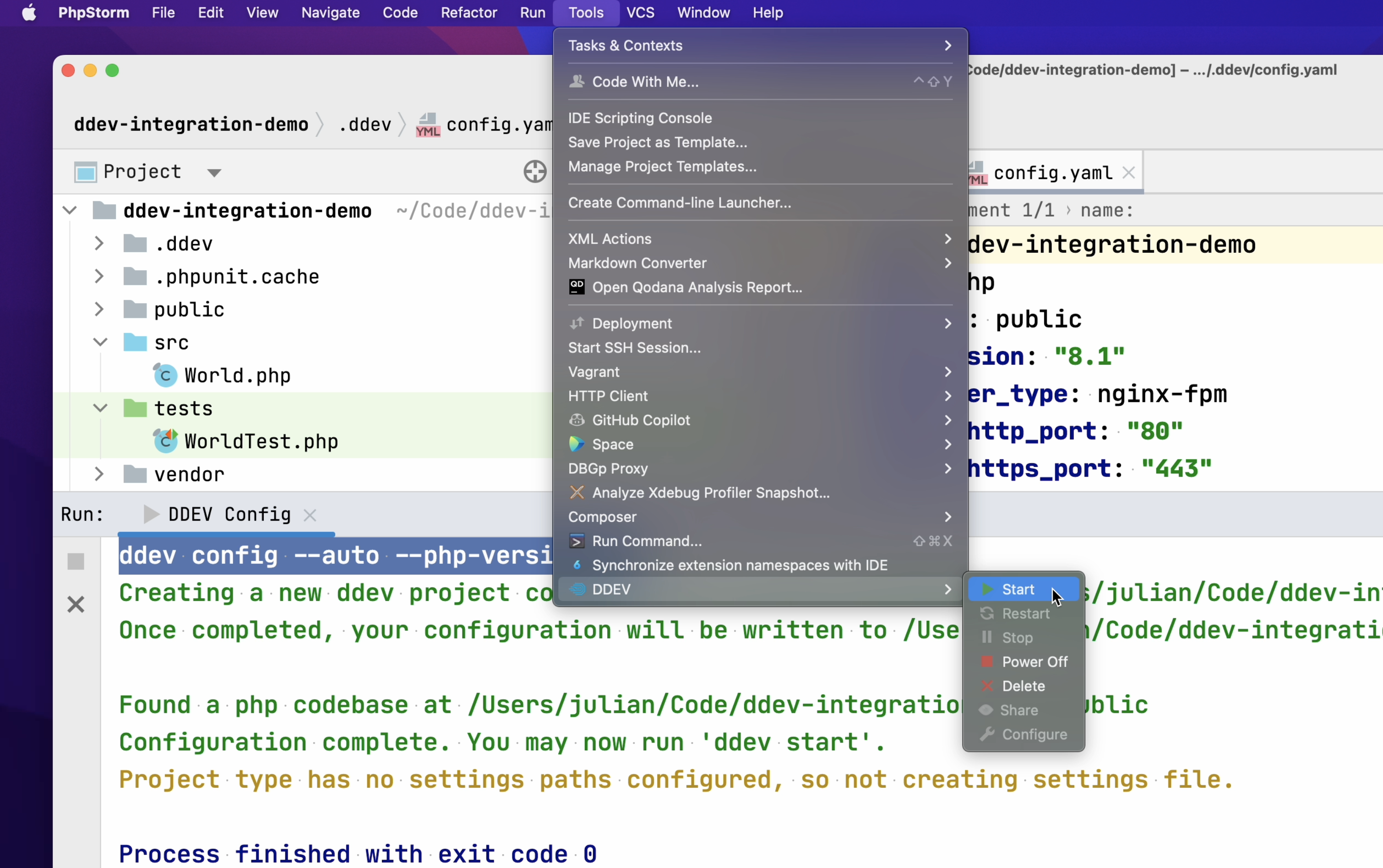This screenshot has width=1383, height=868.
Task: Click the "443" https_port value
Action: pos(1176,468)
